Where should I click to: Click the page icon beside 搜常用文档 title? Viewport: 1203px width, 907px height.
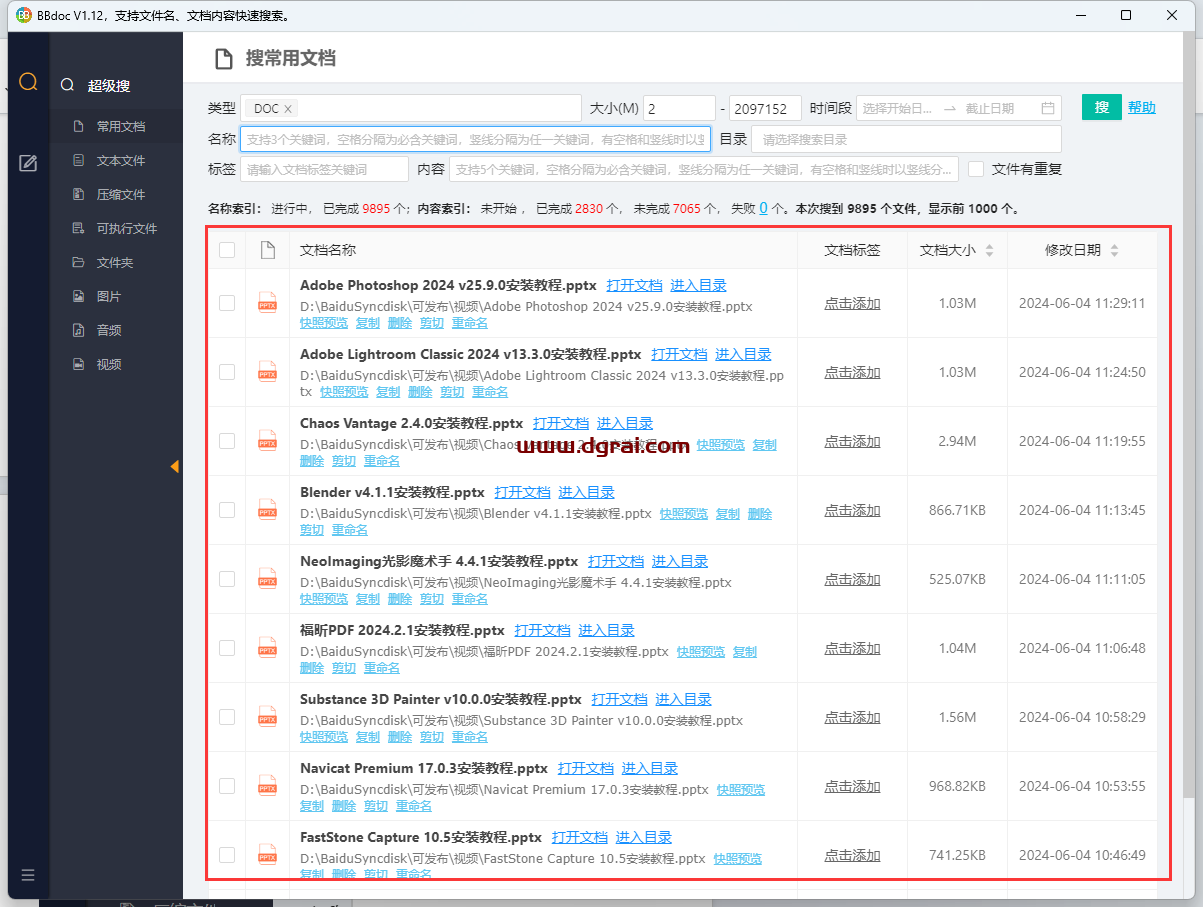pos(224,59)
